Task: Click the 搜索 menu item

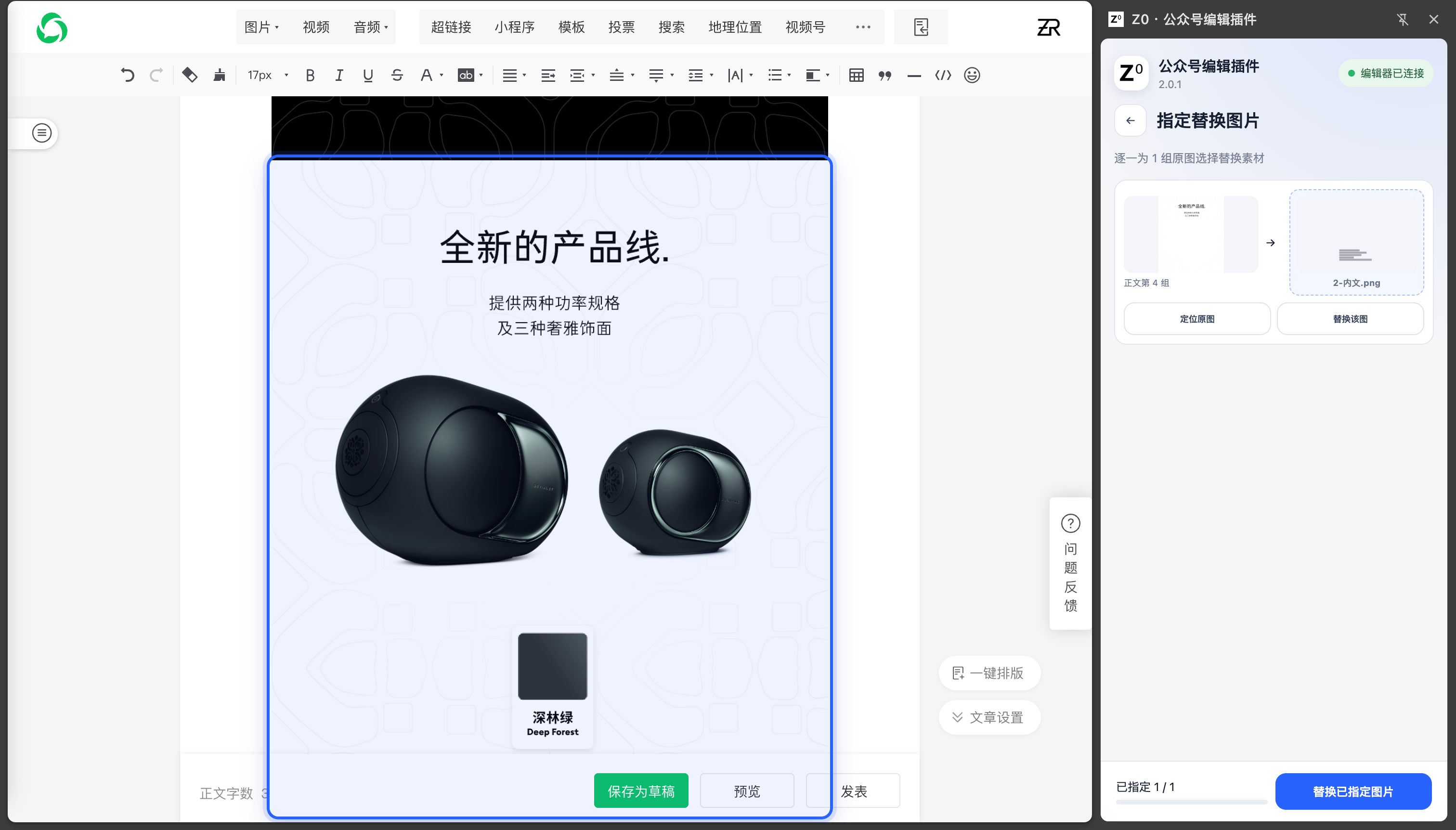Action: point(672,27)
